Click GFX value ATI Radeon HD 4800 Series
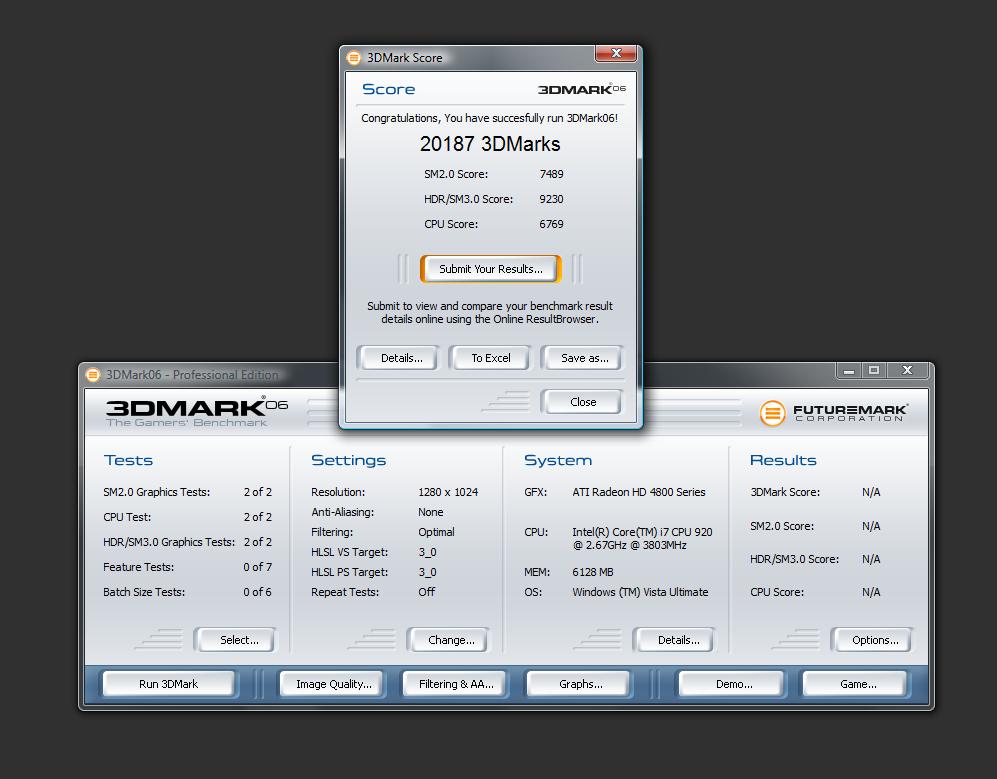This screenshot has width=997, height=779. click(x=638, y=492)
